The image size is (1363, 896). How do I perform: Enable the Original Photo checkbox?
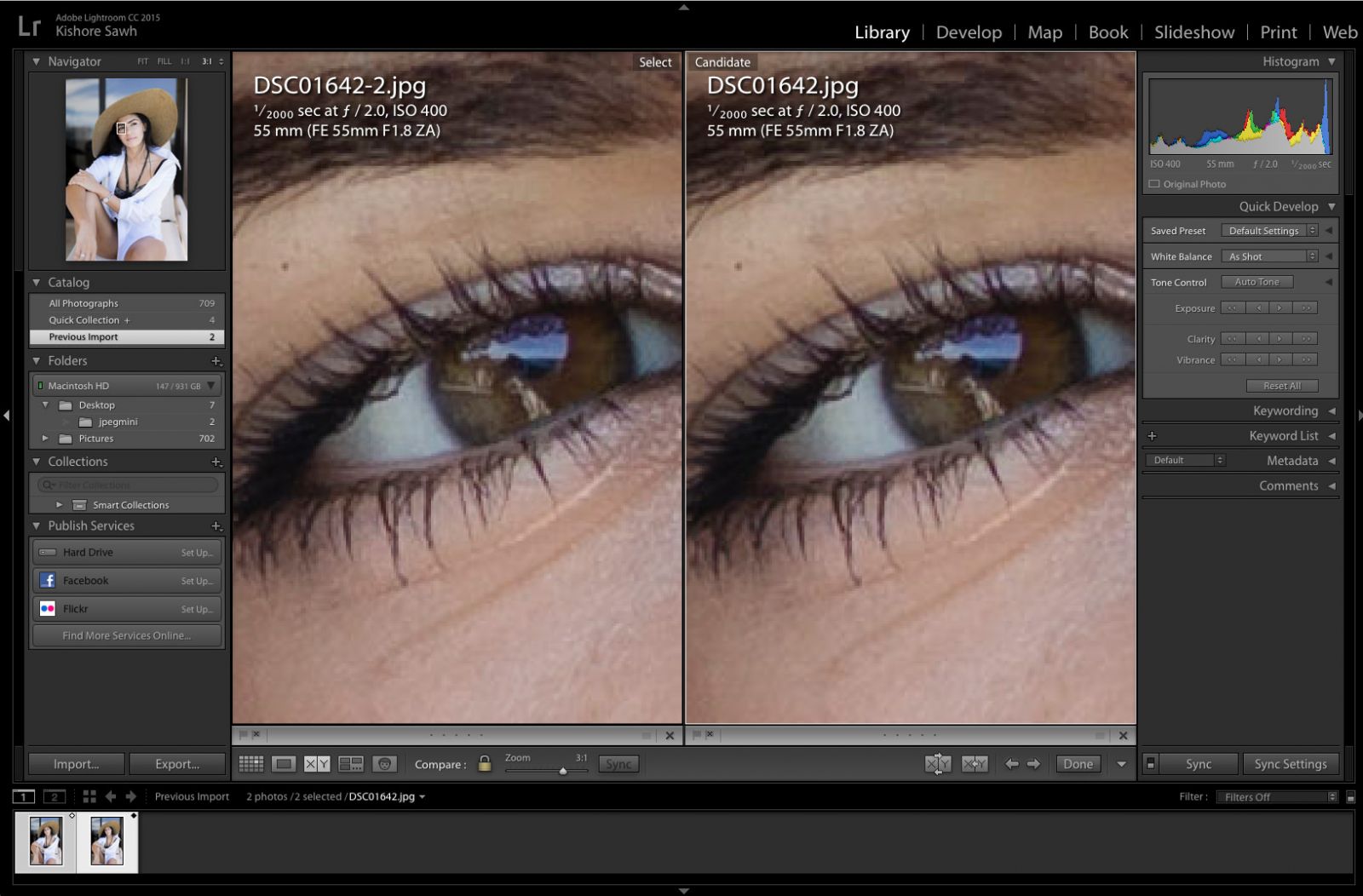click(1154, 184)
